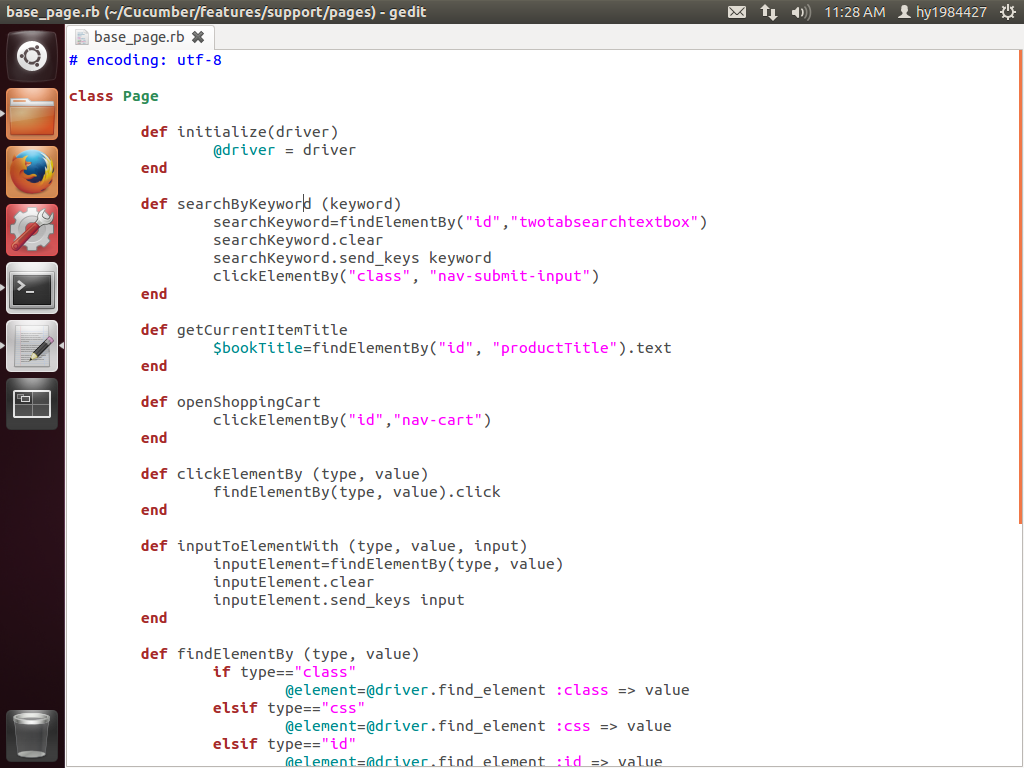Open the Trash in the launcher

32,736
